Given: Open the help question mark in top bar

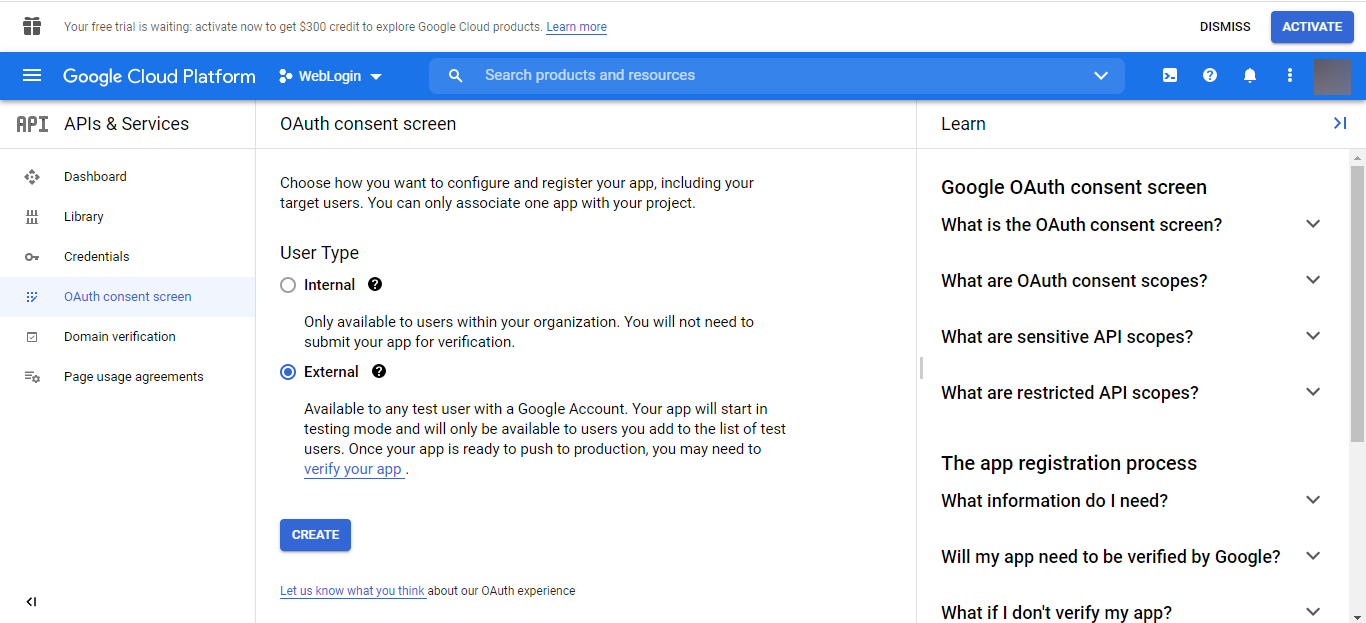Looking at the screenshot, I should (x=1210, y=75).
